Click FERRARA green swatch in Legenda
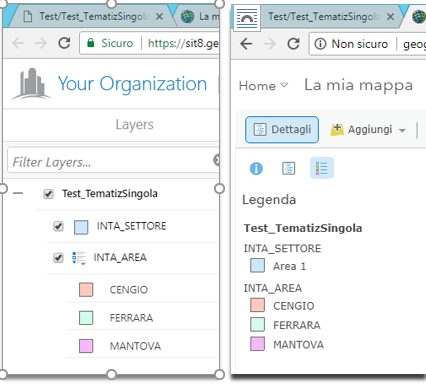Viewport: 426px width, 384px height. pyautogui.click(x=258, y=324)
